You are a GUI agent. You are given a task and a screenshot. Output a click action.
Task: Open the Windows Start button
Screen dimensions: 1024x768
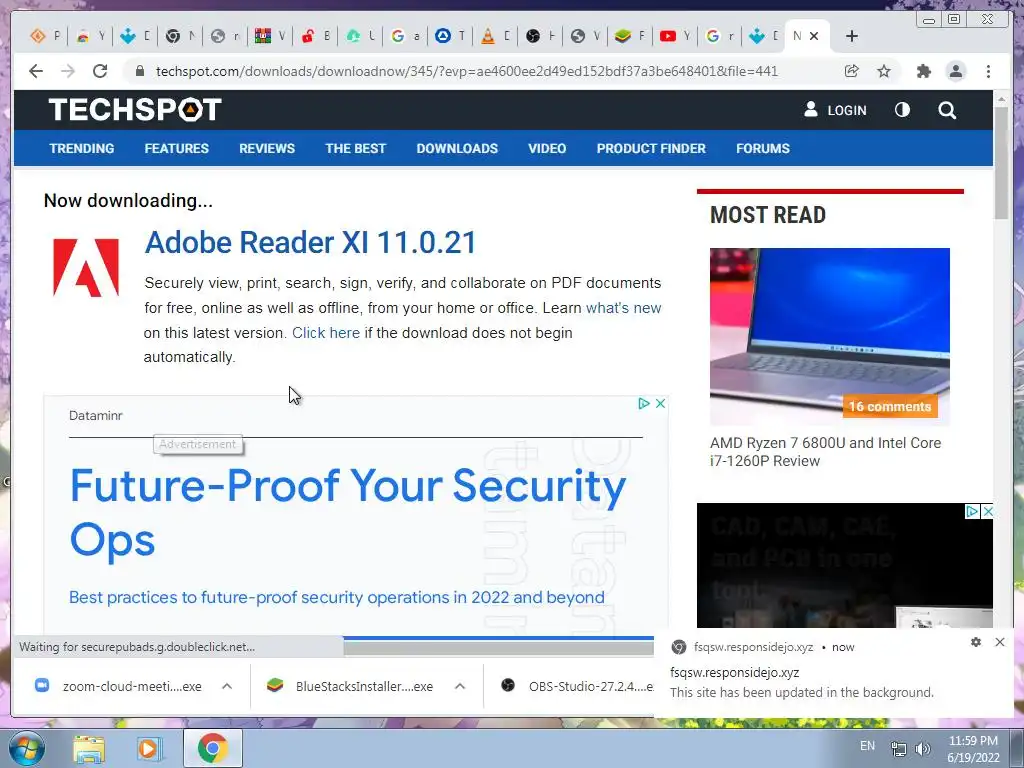click(x=26, y=748)
